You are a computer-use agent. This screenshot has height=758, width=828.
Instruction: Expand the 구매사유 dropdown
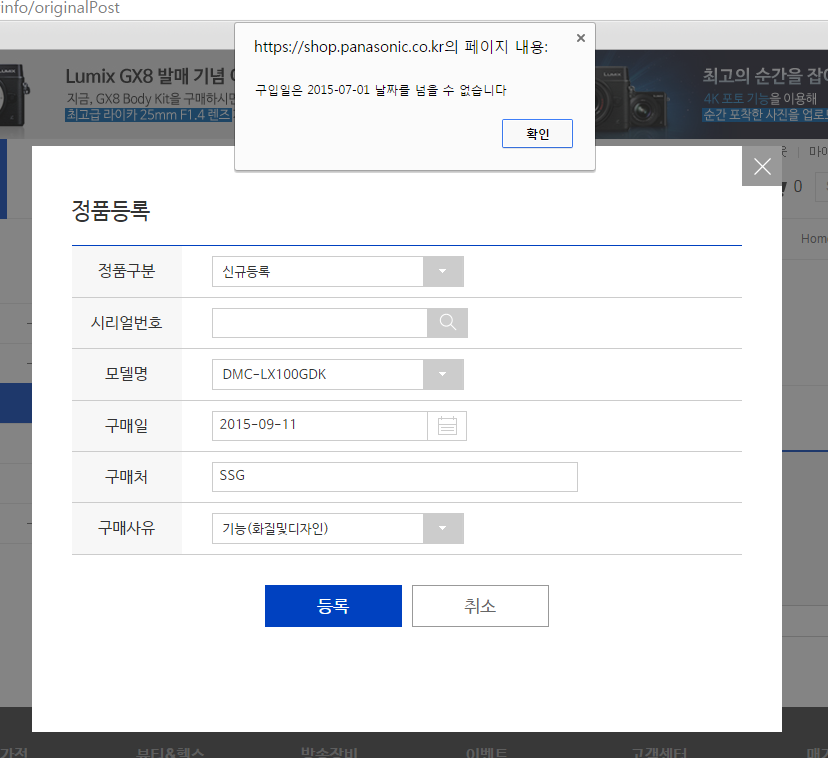coord(443,529)
